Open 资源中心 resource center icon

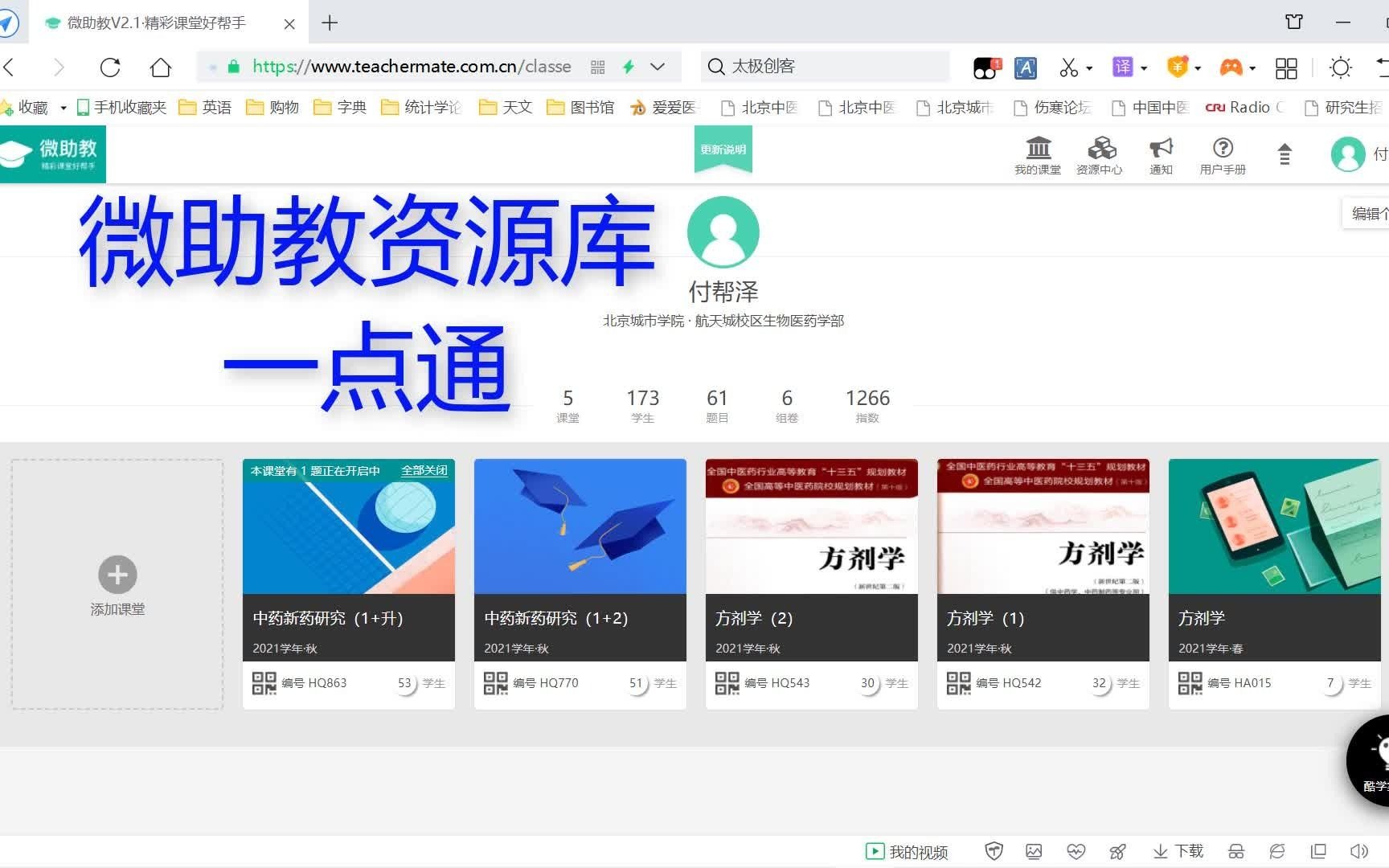click(1100, 155)
